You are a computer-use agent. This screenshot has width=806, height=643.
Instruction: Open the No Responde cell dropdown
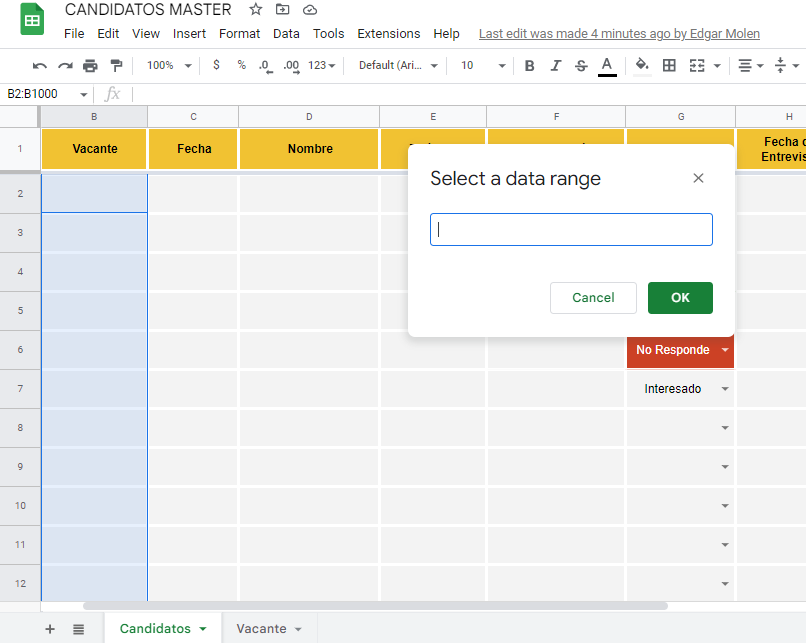(725, 350)
